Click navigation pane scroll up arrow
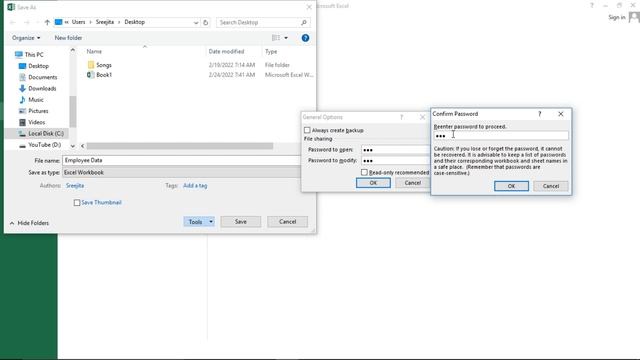The height and width of the screenshot is (360, 640). [x=73, y=50]
